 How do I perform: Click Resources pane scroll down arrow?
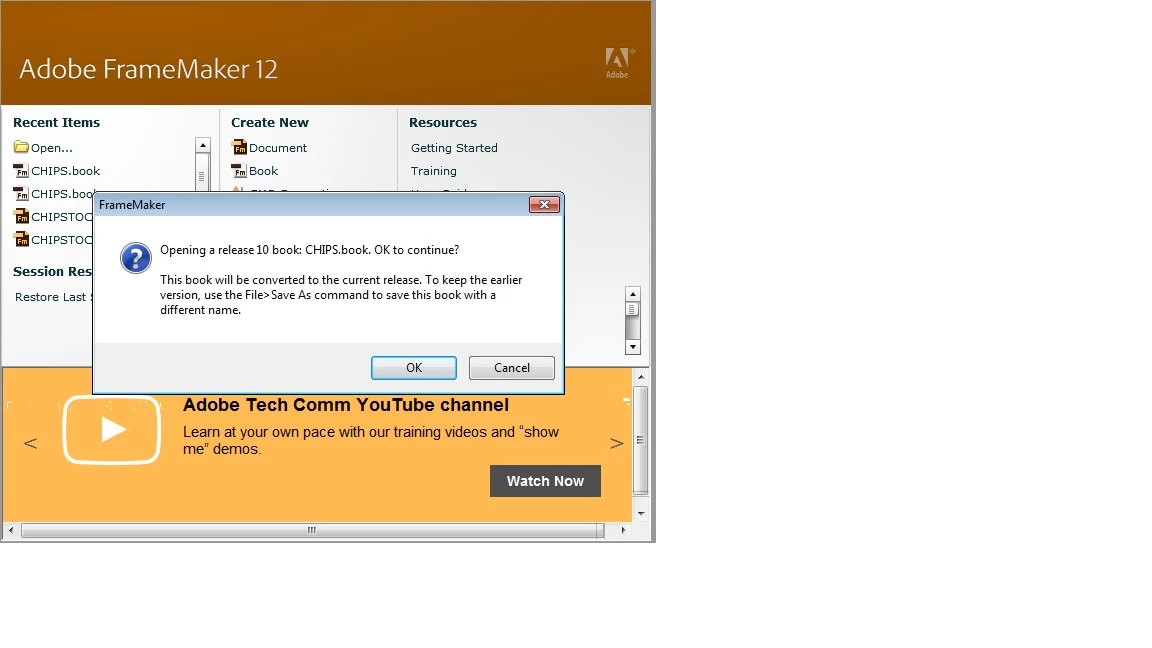pos(633,347)
